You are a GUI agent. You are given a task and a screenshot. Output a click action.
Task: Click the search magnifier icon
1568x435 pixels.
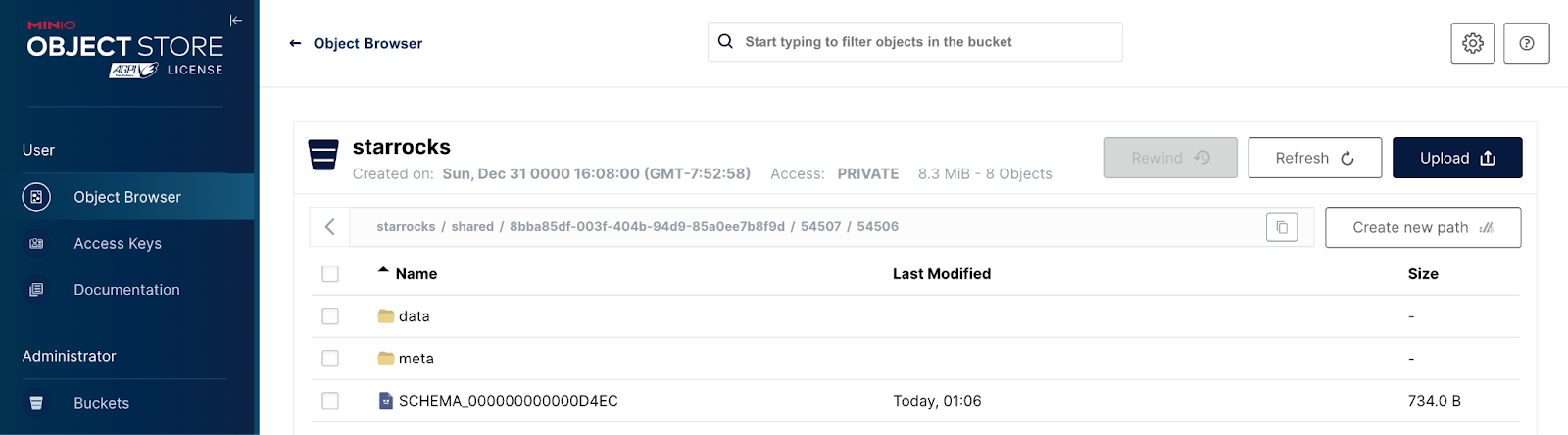[x=725, y=42]
